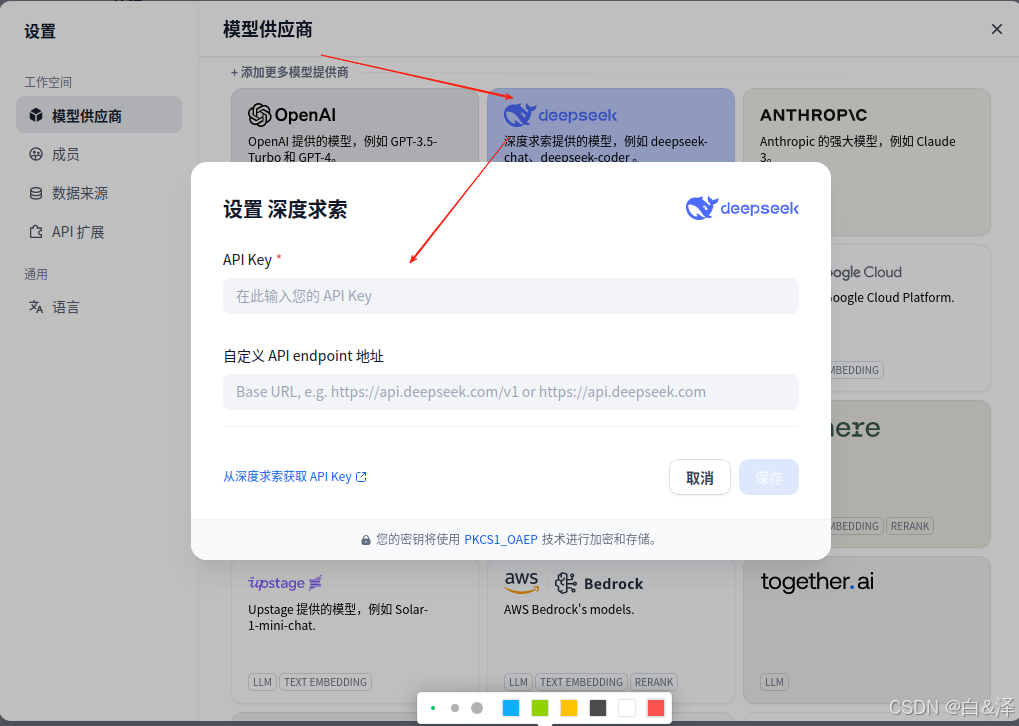Click the deepseek logo in the dialog header

[742, 208]
